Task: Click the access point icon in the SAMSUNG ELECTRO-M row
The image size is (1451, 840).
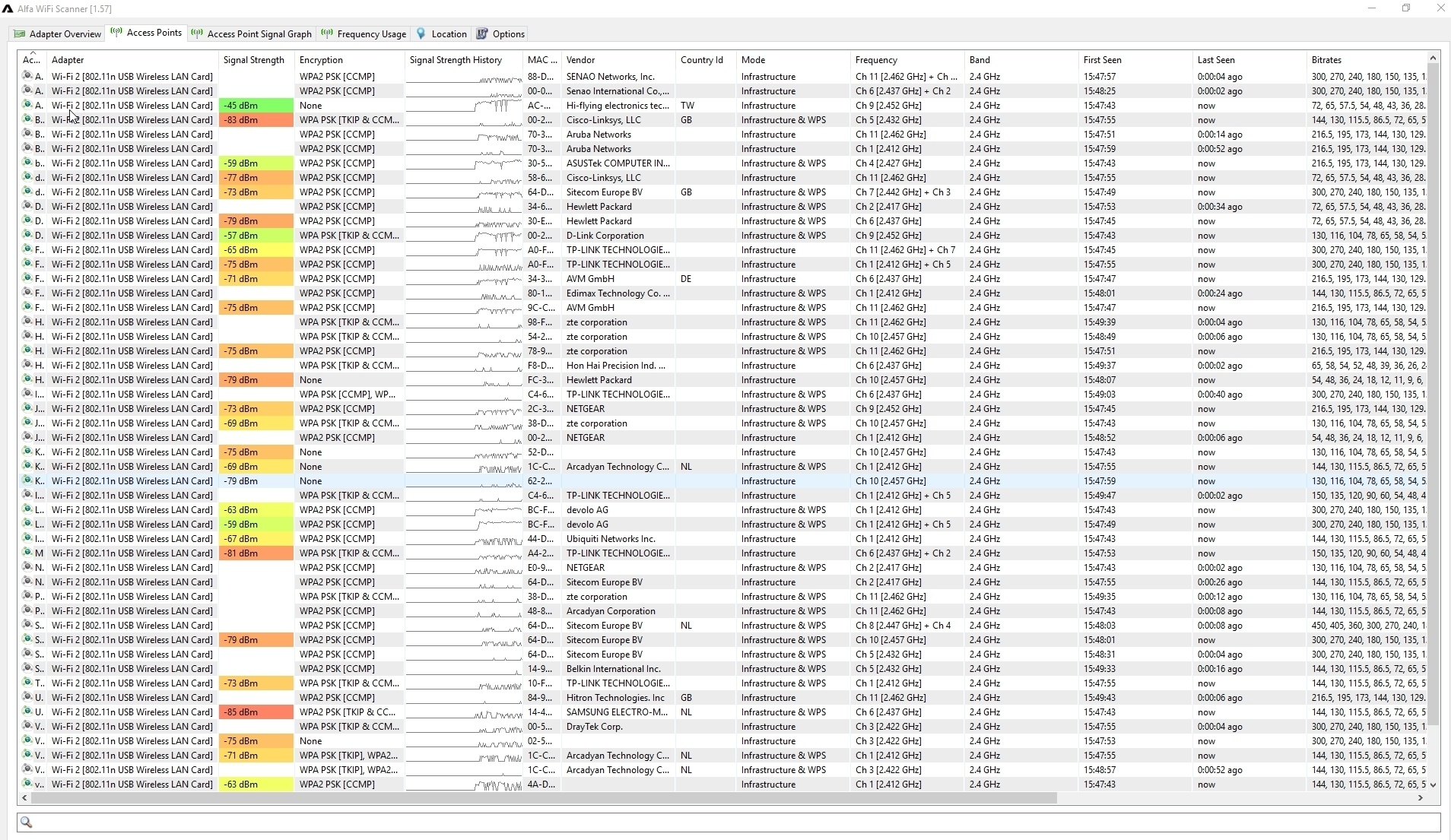Action: point(27,712)
